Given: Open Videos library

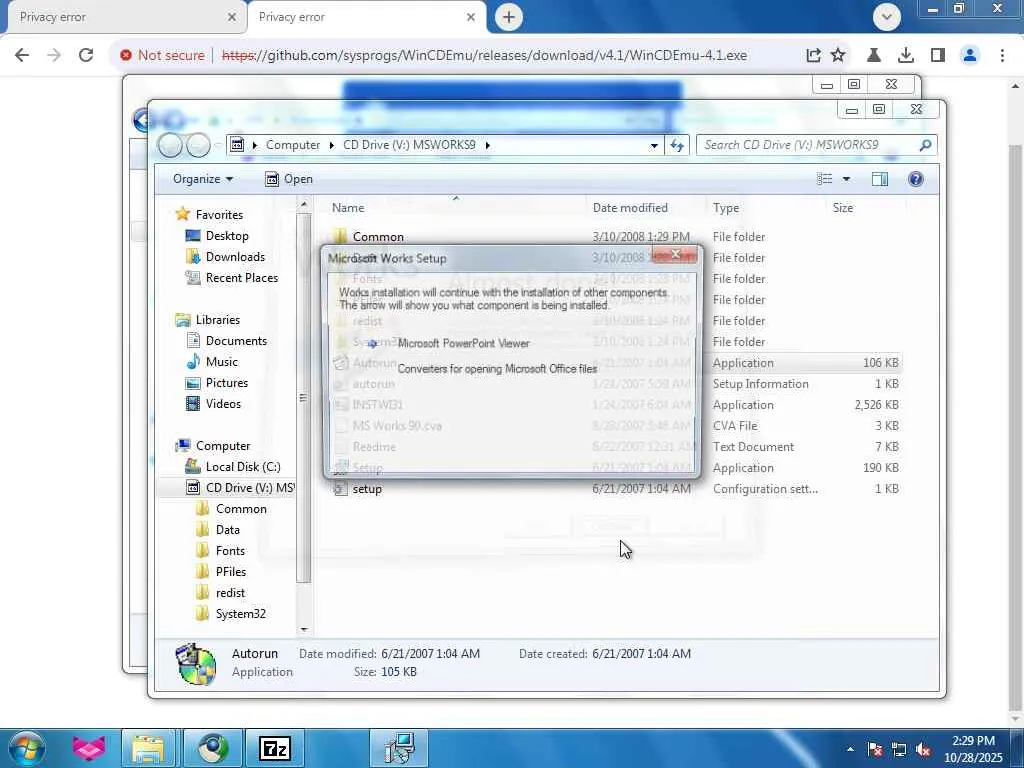Looking at the screenshot, I should 223,404.
